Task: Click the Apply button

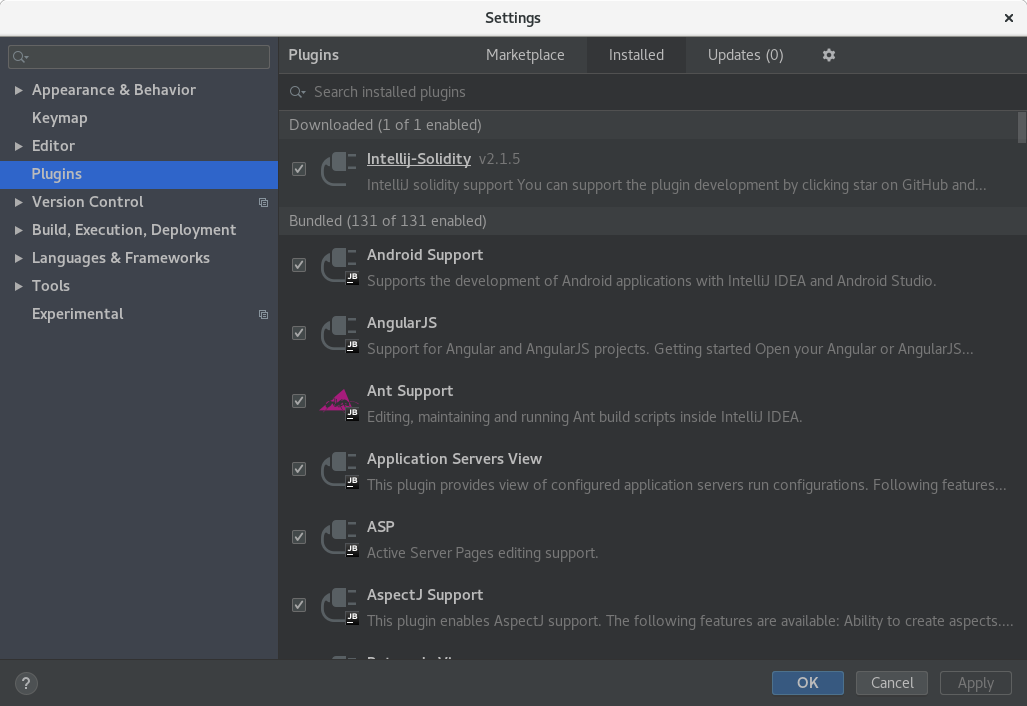Action: click(x=975, y=683)
